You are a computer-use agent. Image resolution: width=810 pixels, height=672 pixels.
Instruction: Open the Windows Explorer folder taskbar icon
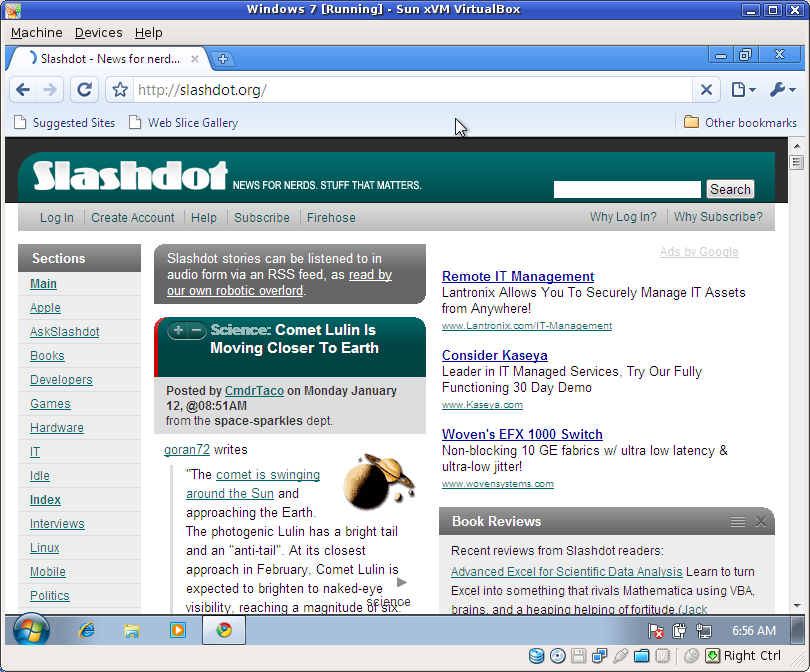point(132,630)
